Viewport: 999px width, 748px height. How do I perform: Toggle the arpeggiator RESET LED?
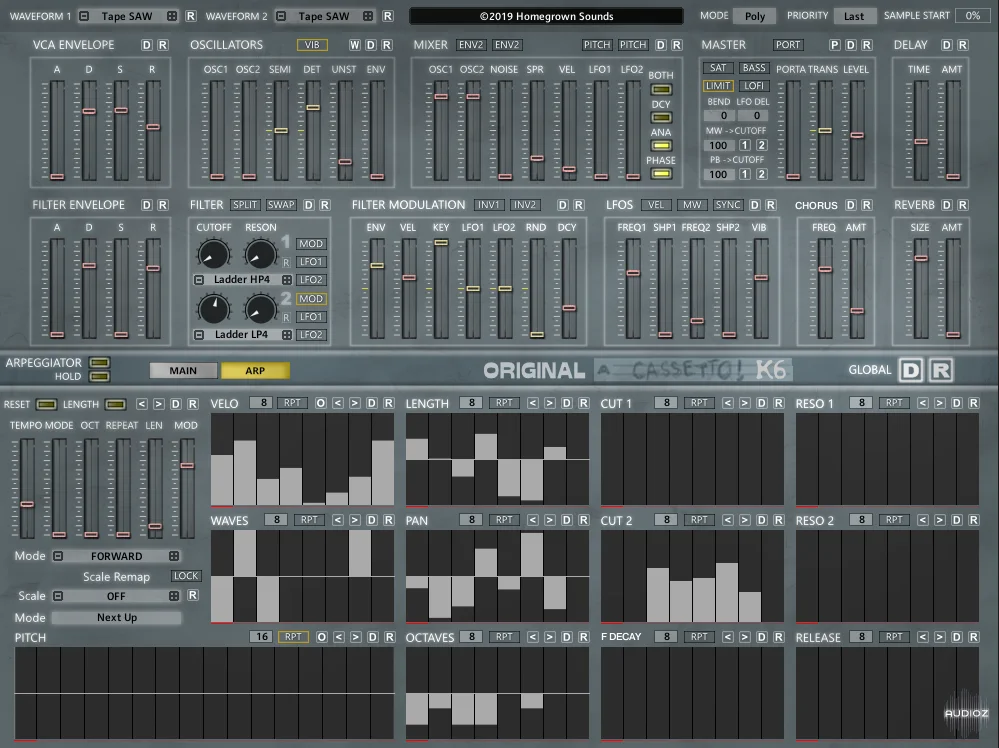point(46,404)
